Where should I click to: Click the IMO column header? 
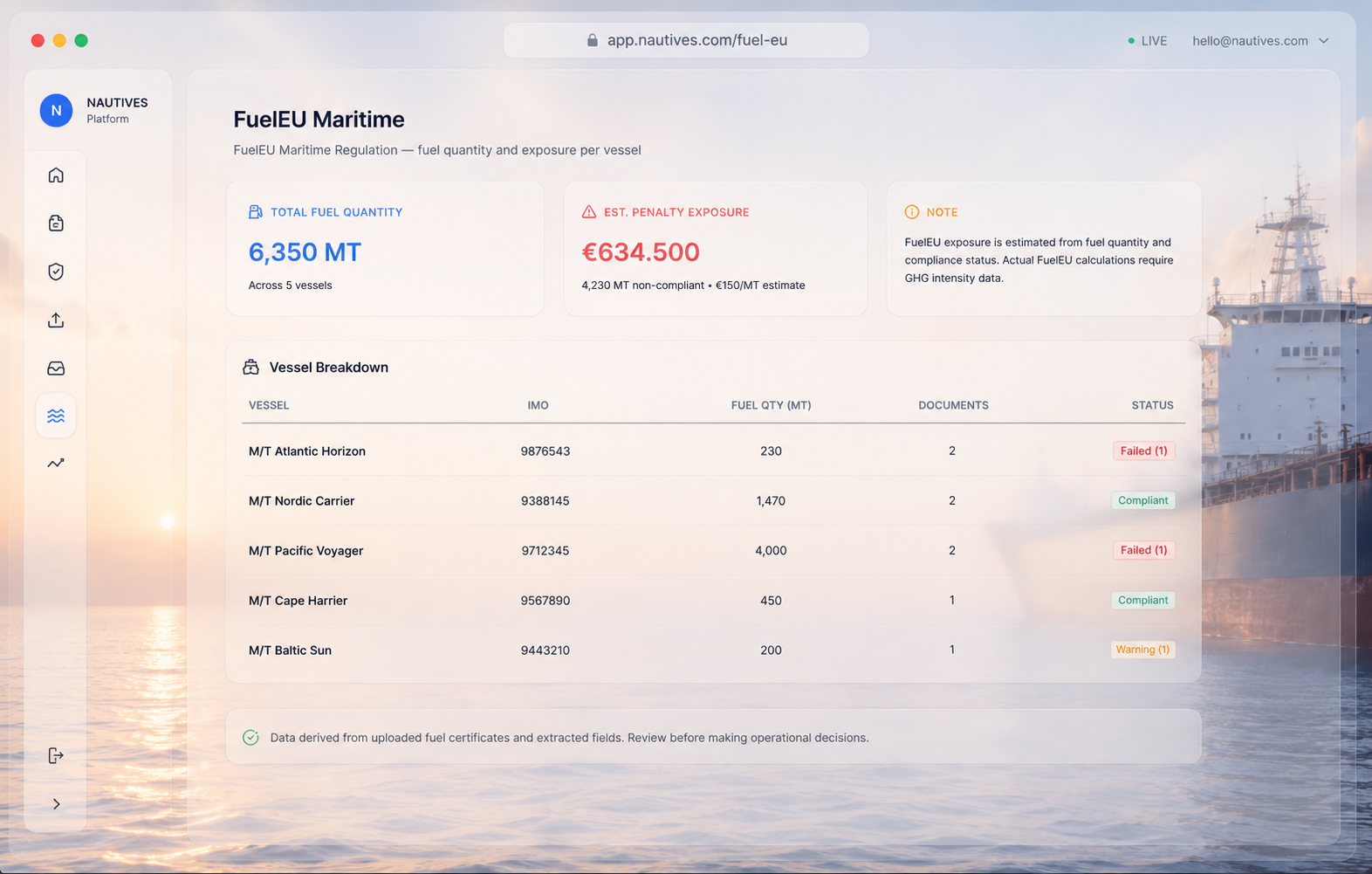[x=538, y=405]
